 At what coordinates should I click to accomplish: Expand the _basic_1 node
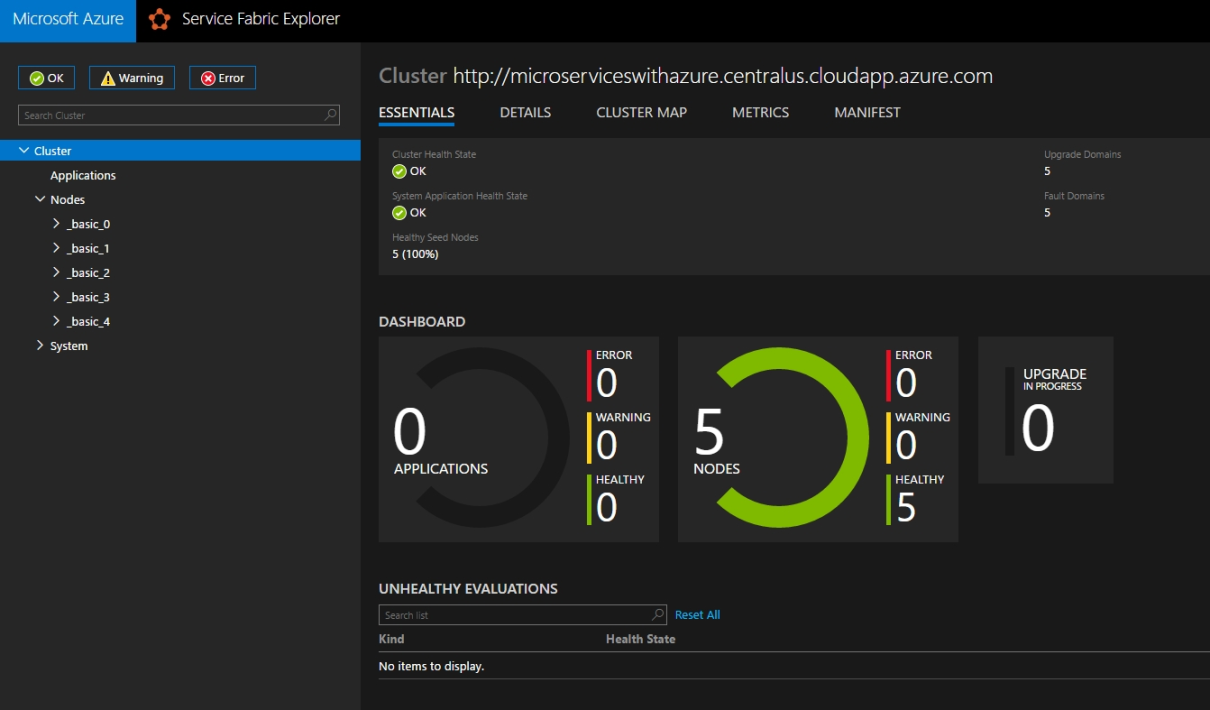tap(57, 248)
